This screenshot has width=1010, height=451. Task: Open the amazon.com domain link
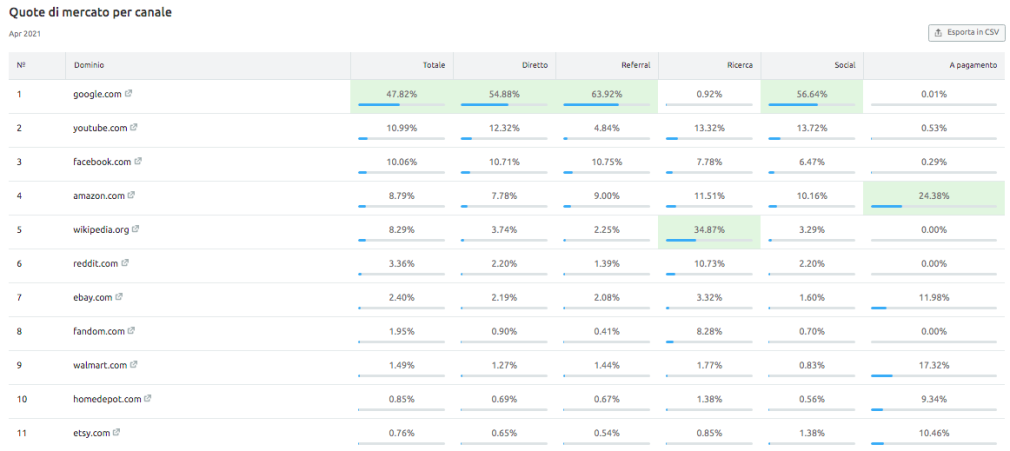pos(99,196)
